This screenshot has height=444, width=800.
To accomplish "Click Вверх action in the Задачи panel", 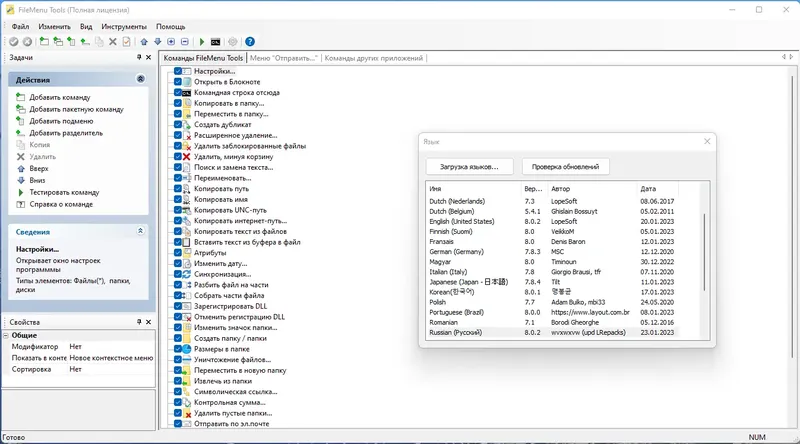I will [39, 168].
